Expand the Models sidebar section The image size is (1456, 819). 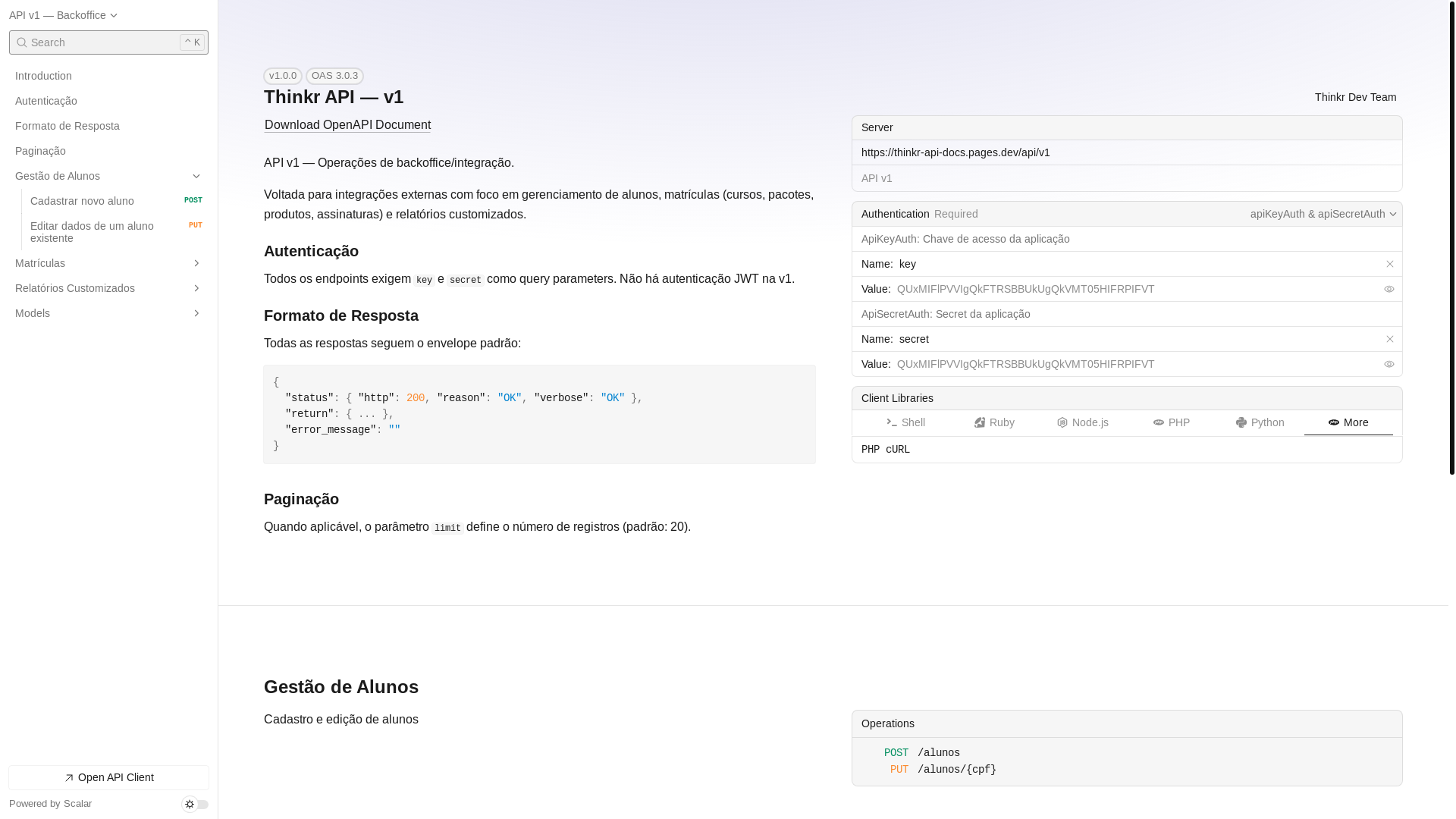coord(108,313)
